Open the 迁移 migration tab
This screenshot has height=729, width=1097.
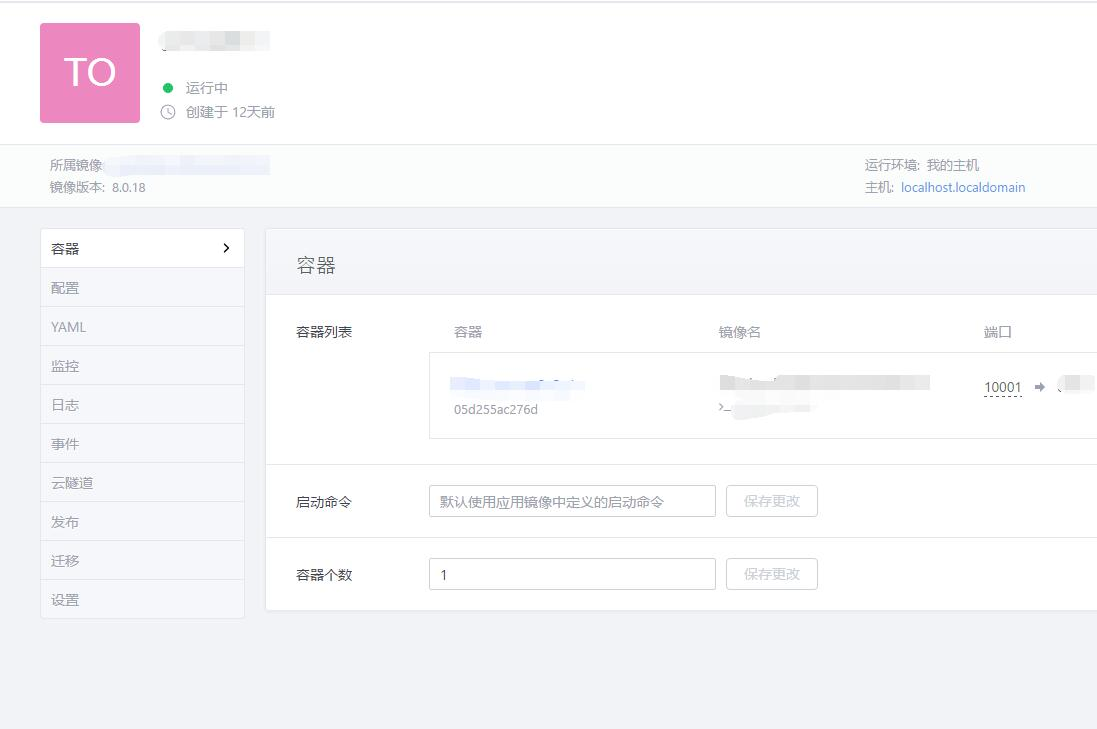point(143,560)
